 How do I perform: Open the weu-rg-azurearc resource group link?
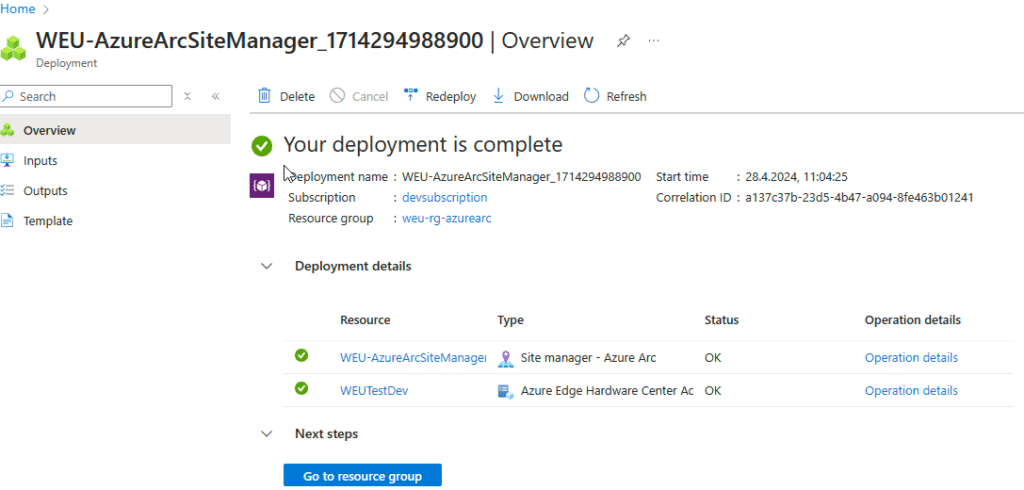447,218
